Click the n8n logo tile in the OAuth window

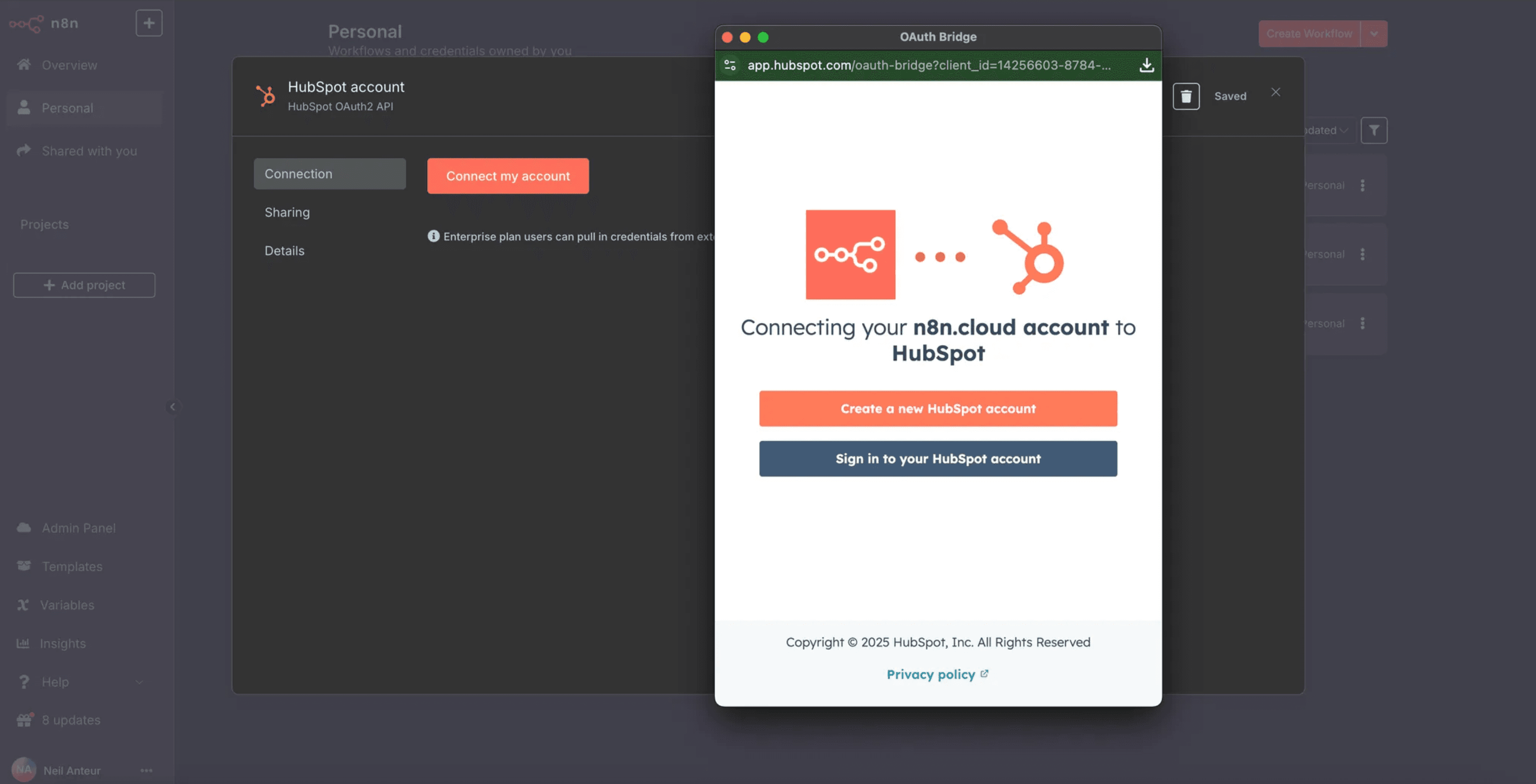850,254
